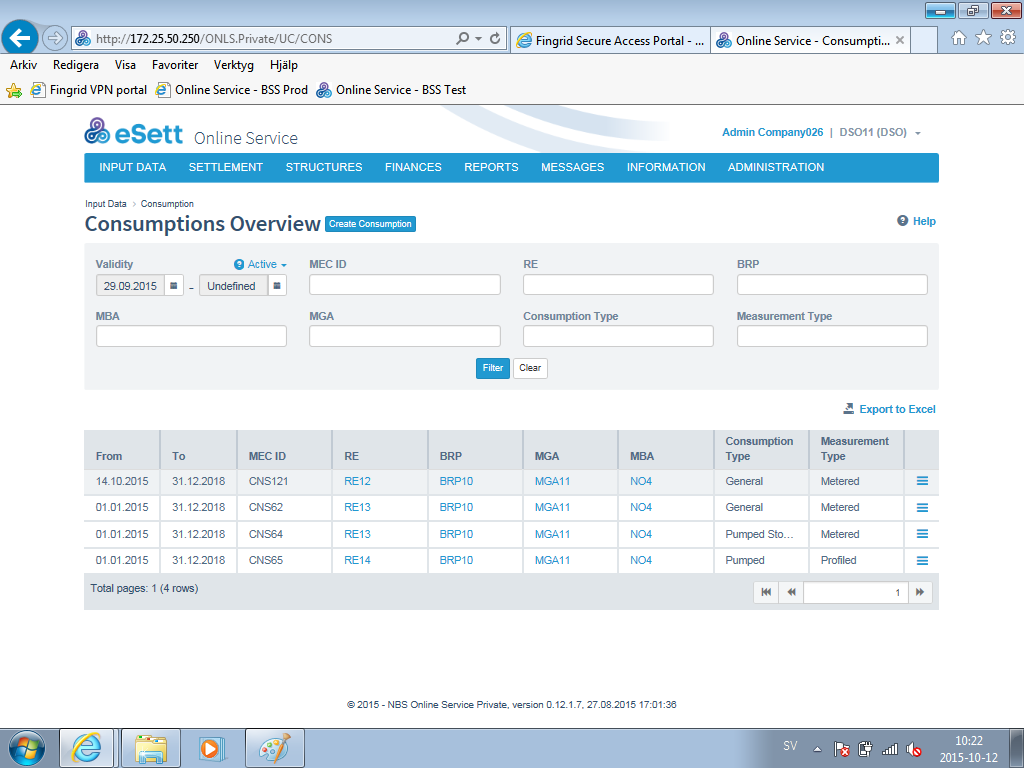The width and height of the screenshot is (1024, 768).
Task: Click the Admin Company026 link
Action: click(x=773, y=133)
